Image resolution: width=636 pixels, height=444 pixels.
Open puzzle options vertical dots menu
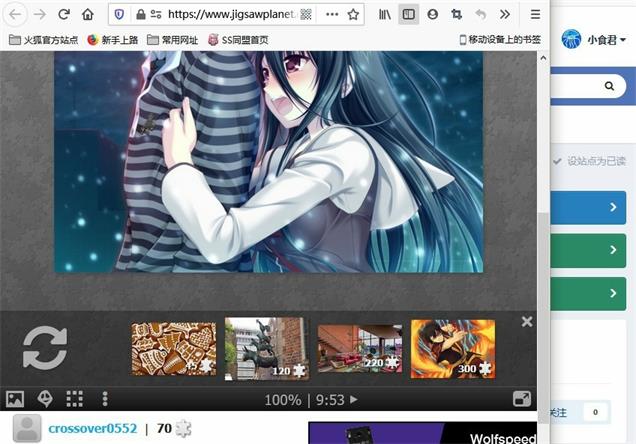105,399
